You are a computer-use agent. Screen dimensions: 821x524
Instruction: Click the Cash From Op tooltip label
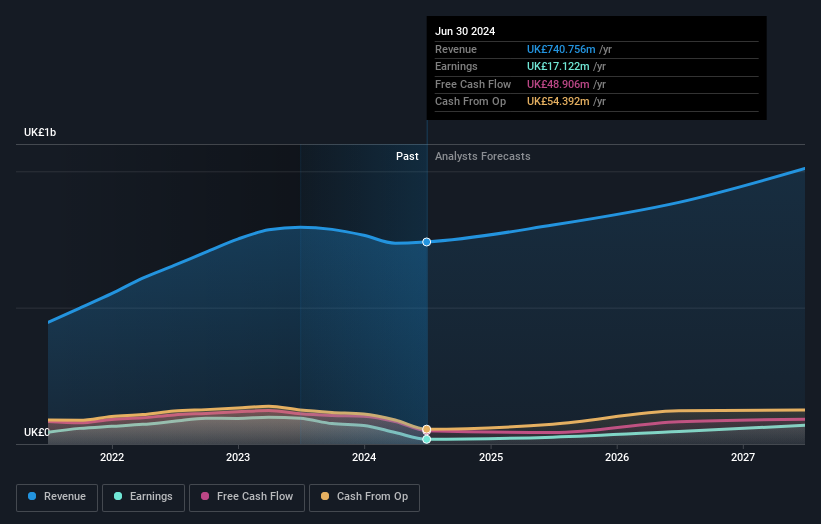coord(470,102)
